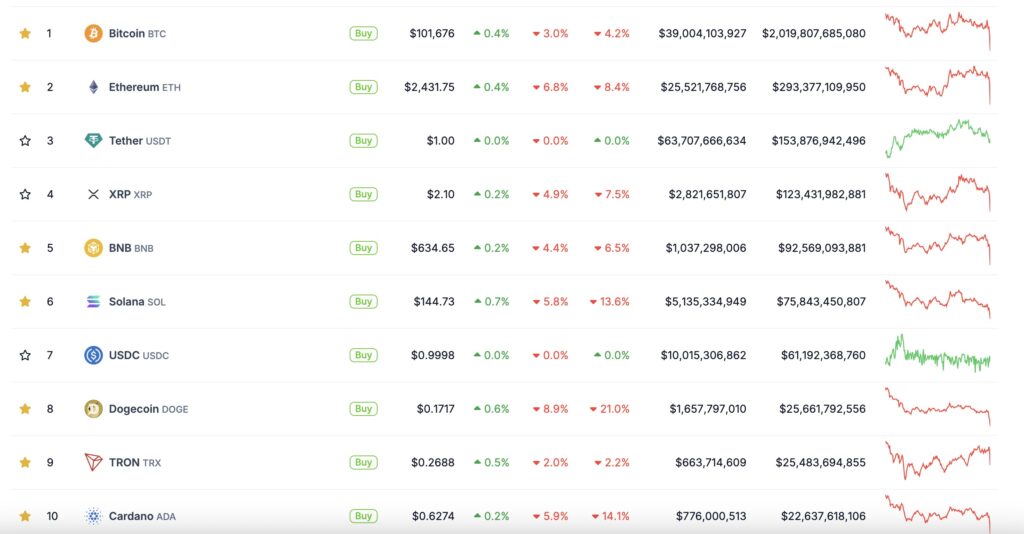
Task: Click the XRP logo icon
Action: (93, 194)
